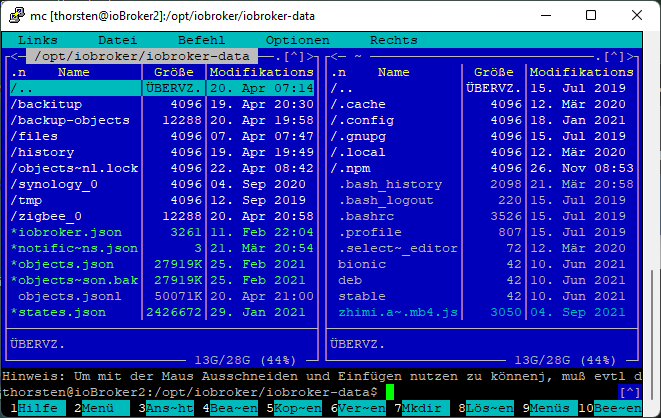Sort right panel by Modifikations column

(x=582, y=72)
